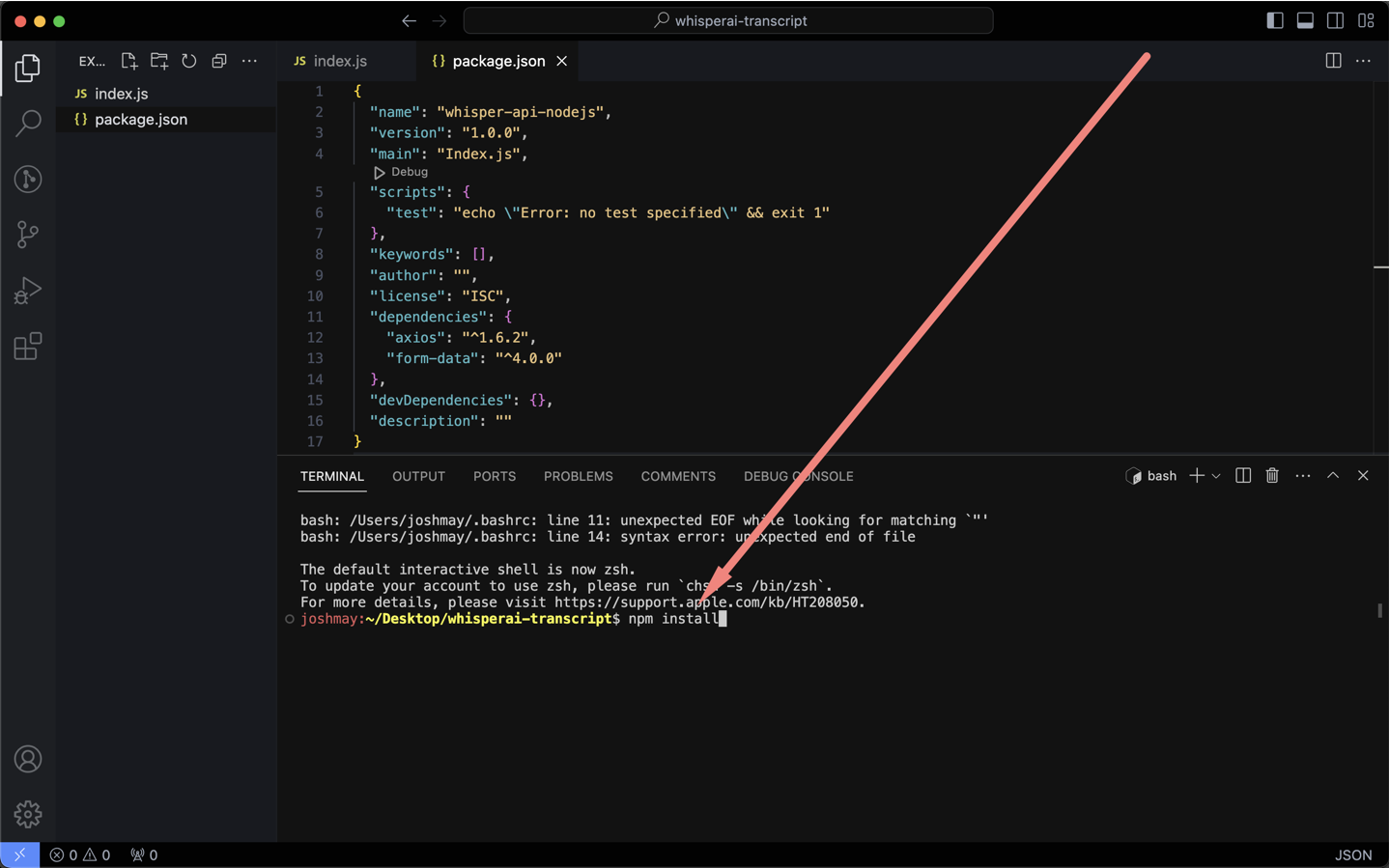
Task: Click the New File icon in Explorer
Action: coord(129,61)
